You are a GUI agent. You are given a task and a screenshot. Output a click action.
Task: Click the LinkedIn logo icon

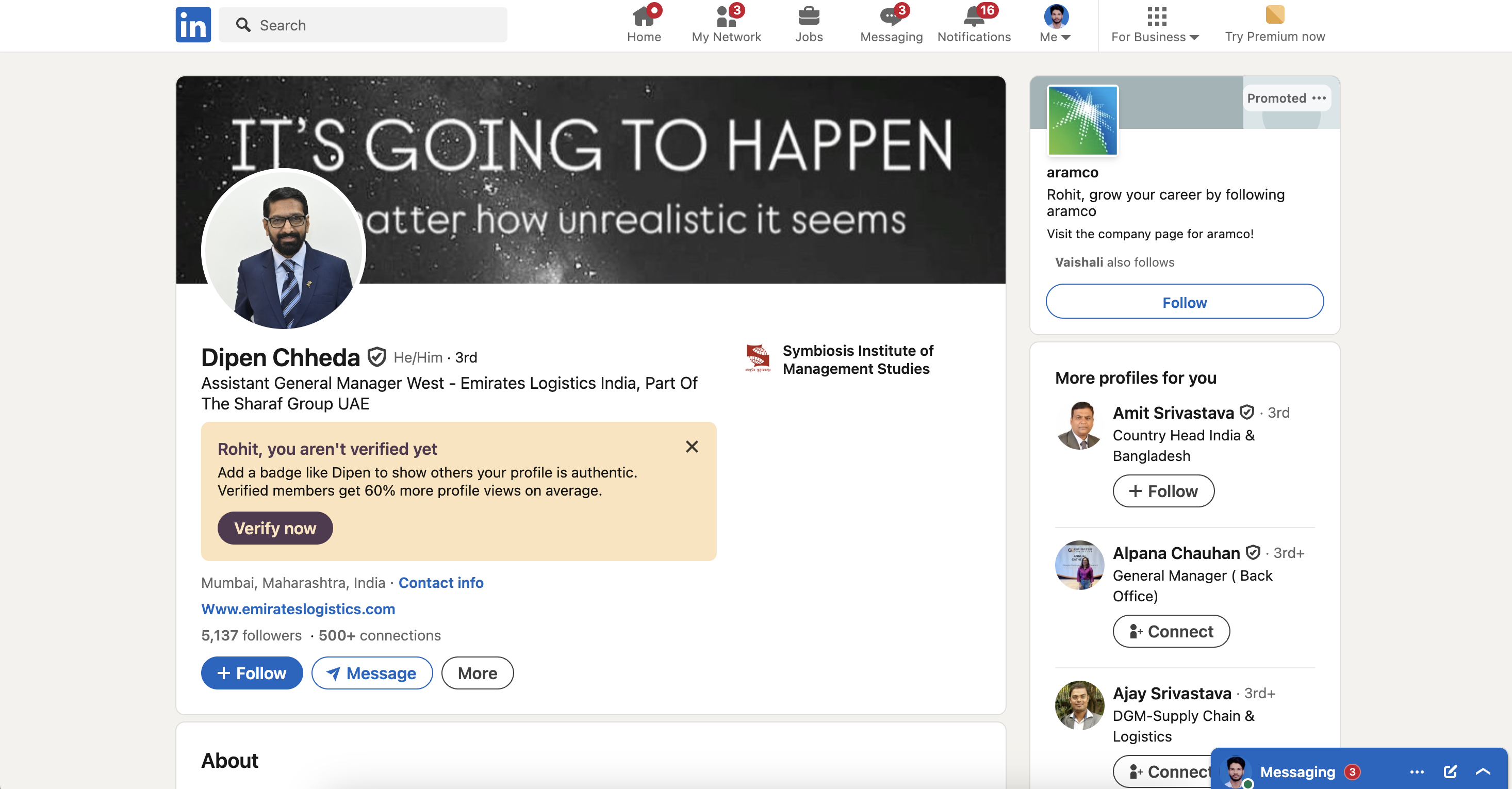[x=193, y=25]
